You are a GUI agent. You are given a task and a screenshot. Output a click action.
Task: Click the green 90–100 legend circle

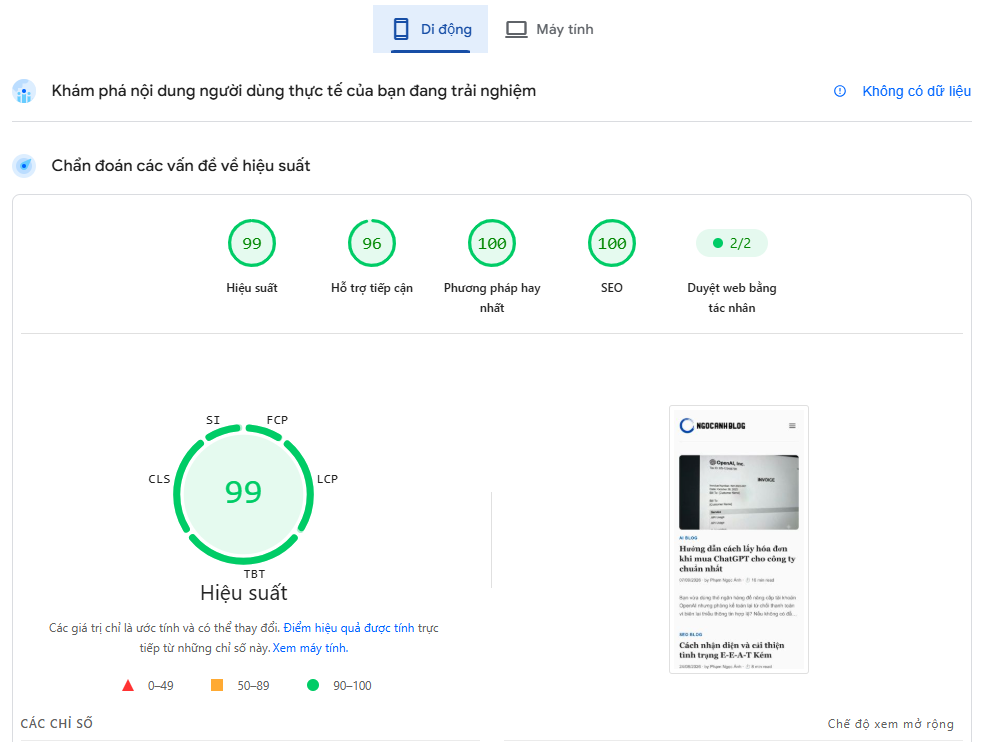click(313, 685)
